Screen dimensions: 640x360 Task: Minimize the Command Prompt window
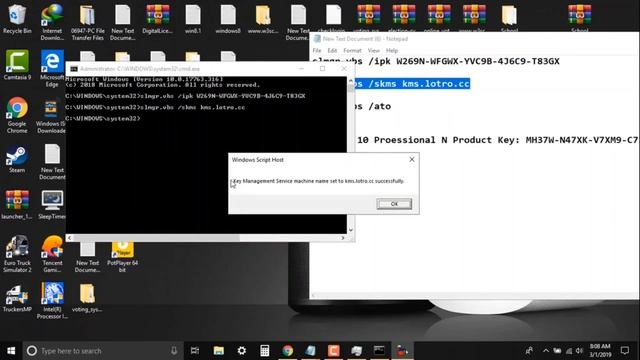click(302, 69)
